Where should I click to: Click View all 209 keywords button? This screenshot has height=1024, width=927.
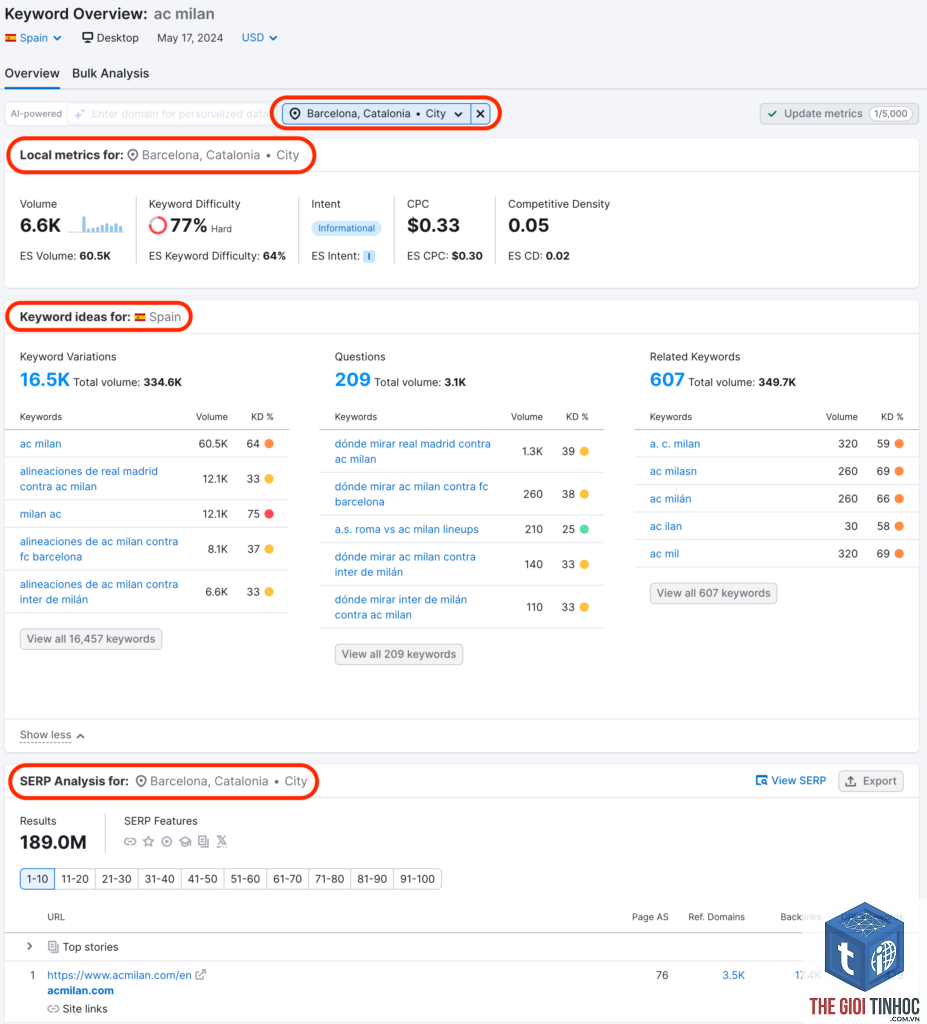[x=398, y=654]
